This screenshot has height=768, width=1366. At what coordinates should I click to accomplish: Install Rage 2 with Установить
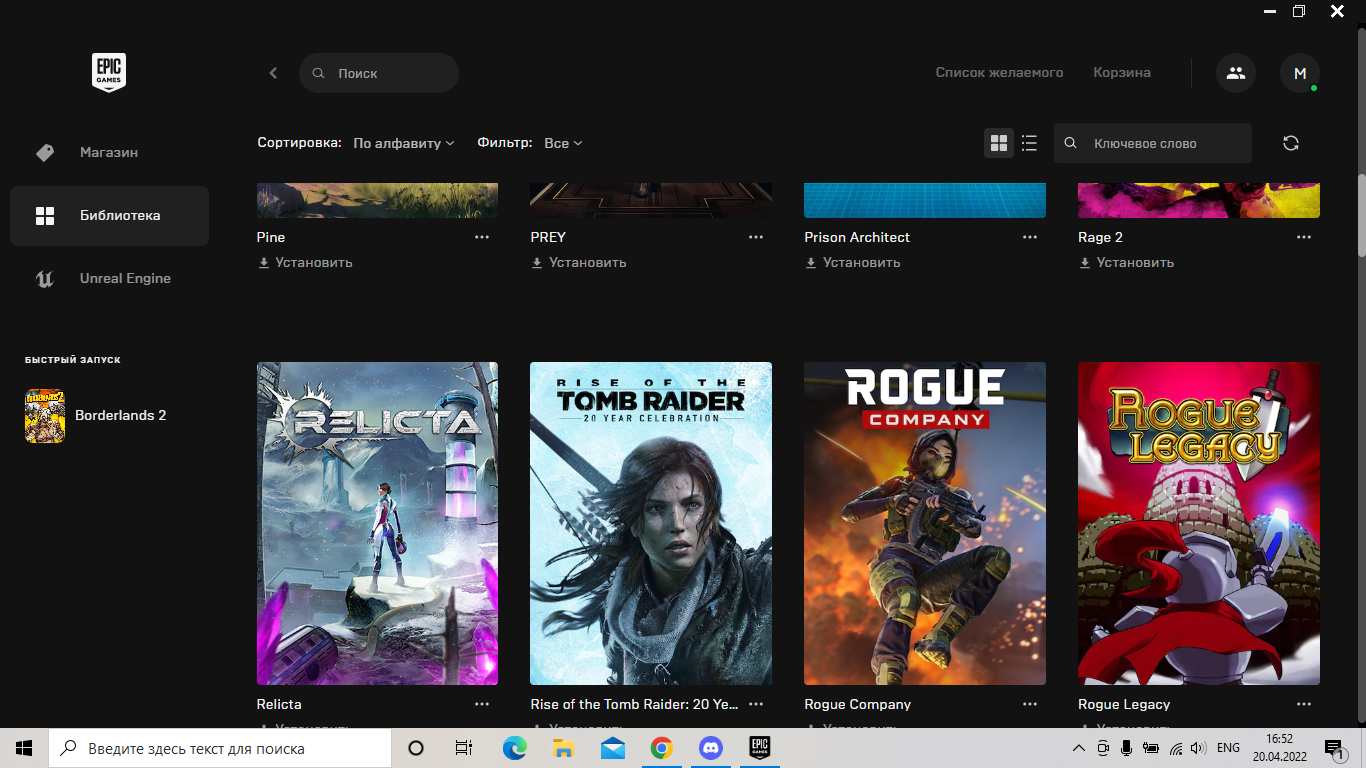pyautogui.click(x=1127, y=262)
